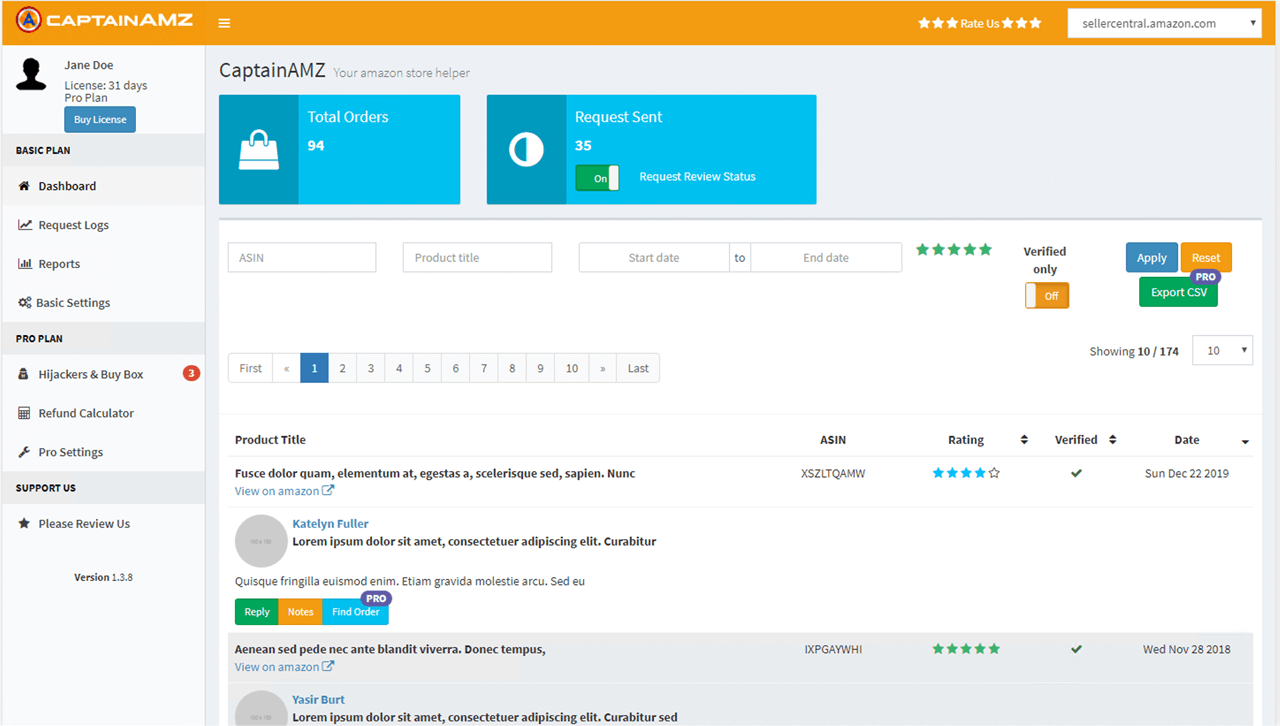Screen dimensions: 1280x726
Task: Open Hijackers & Buy Box menu item
Action: [90, 374]
